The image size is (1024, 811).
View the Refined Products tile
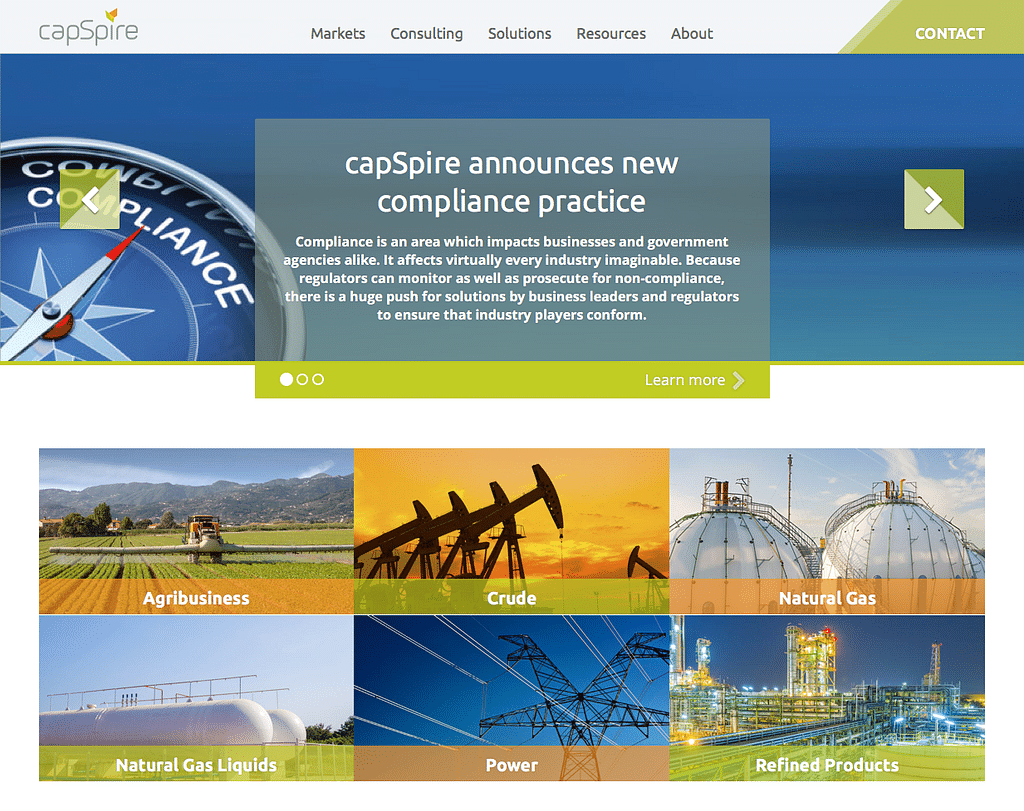pyautogui.click(x=827, y=698)
